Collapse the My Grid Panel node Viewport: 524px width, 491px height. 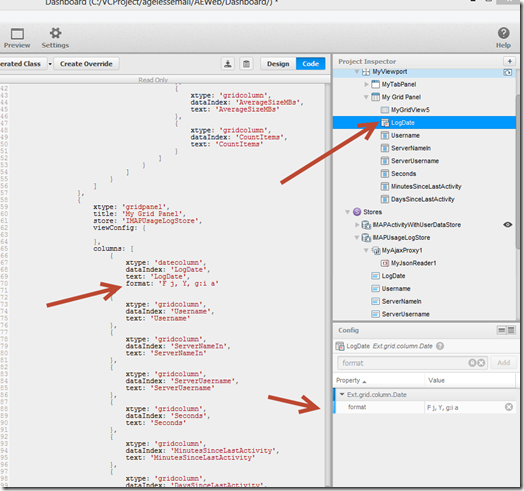[366, 97]
